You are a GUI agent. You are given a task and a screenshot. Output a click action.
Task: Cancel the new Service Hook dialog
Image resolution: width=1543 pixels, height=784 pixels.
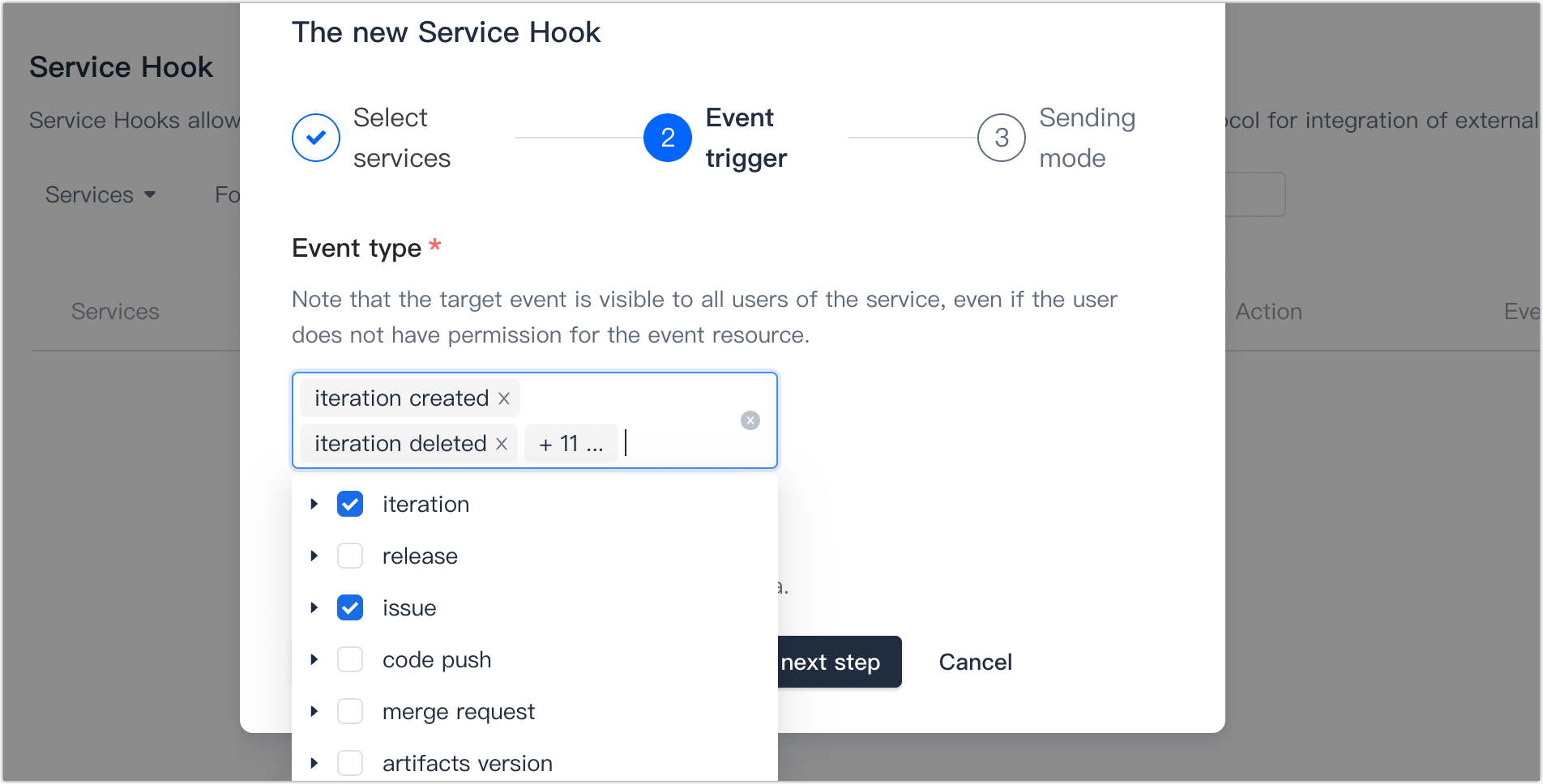(x=975, y=662)
